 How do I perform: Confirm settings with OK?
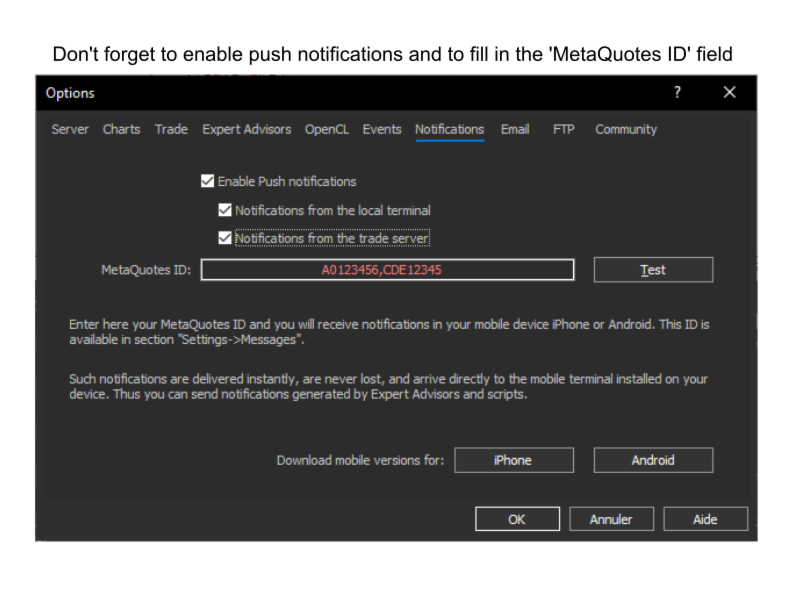pos(517,519)
